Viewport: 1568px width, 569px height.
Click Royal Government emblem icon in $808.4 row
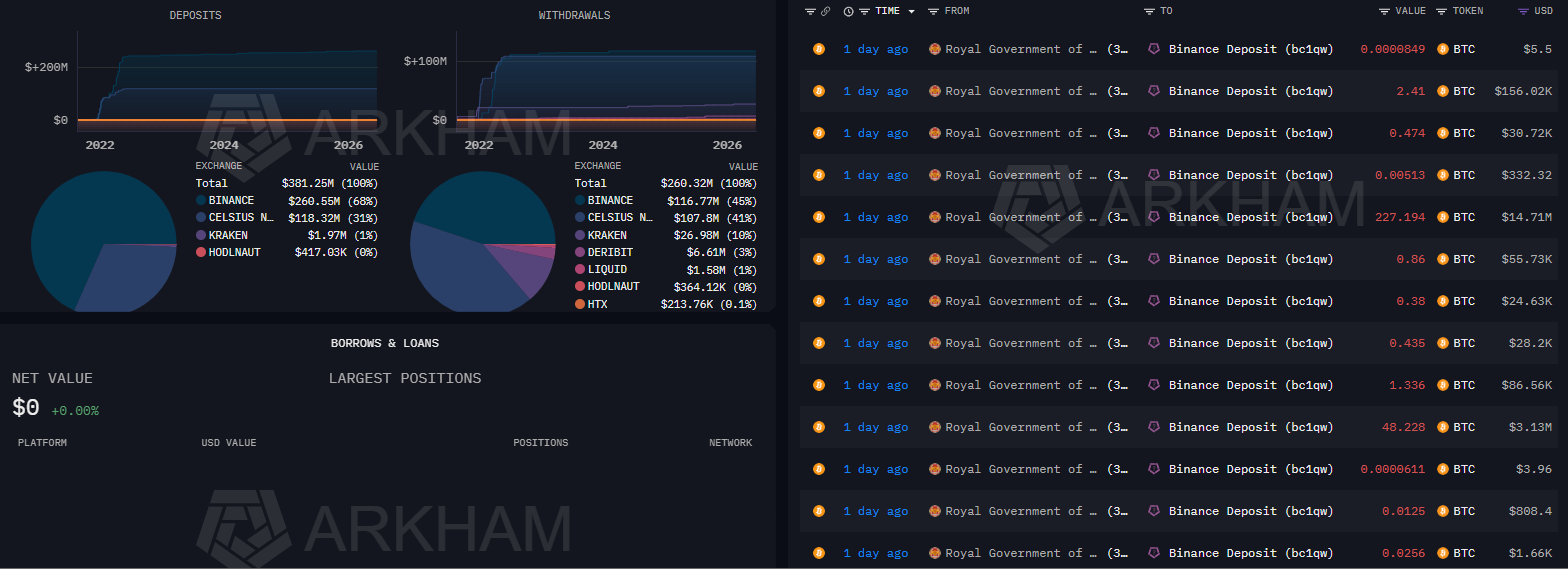click(x=935, y=511)
